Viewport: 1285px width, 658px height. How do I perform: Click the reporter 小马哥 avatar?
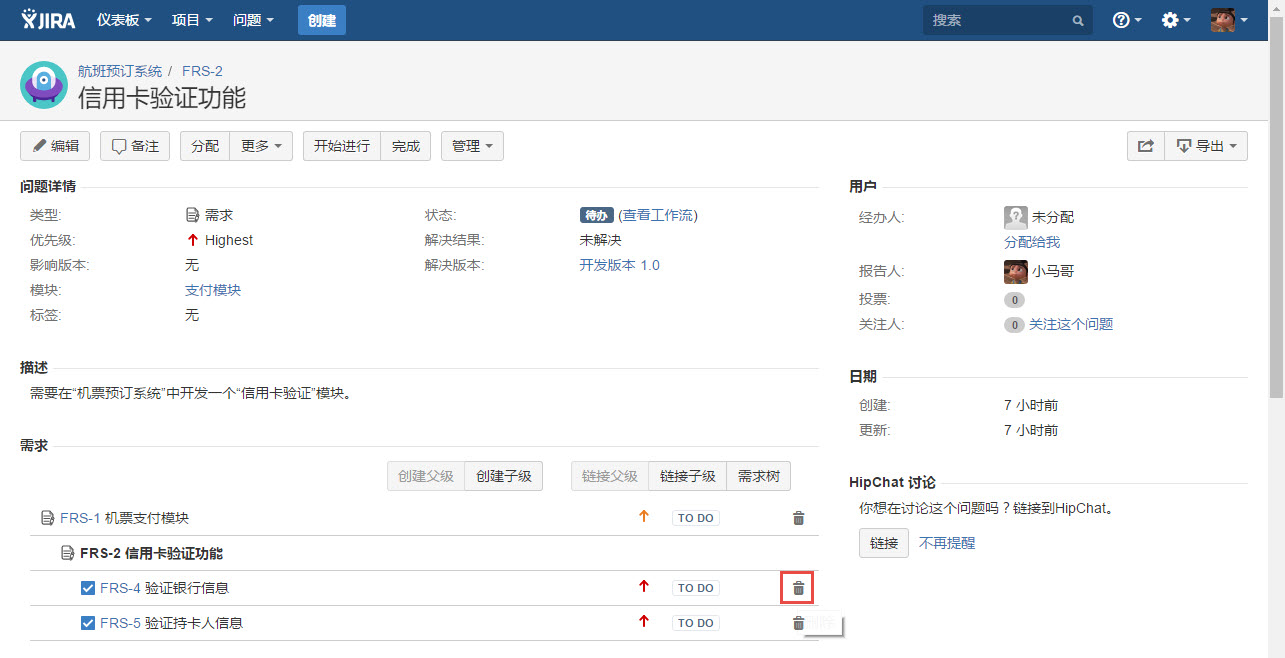[1016, 271]
